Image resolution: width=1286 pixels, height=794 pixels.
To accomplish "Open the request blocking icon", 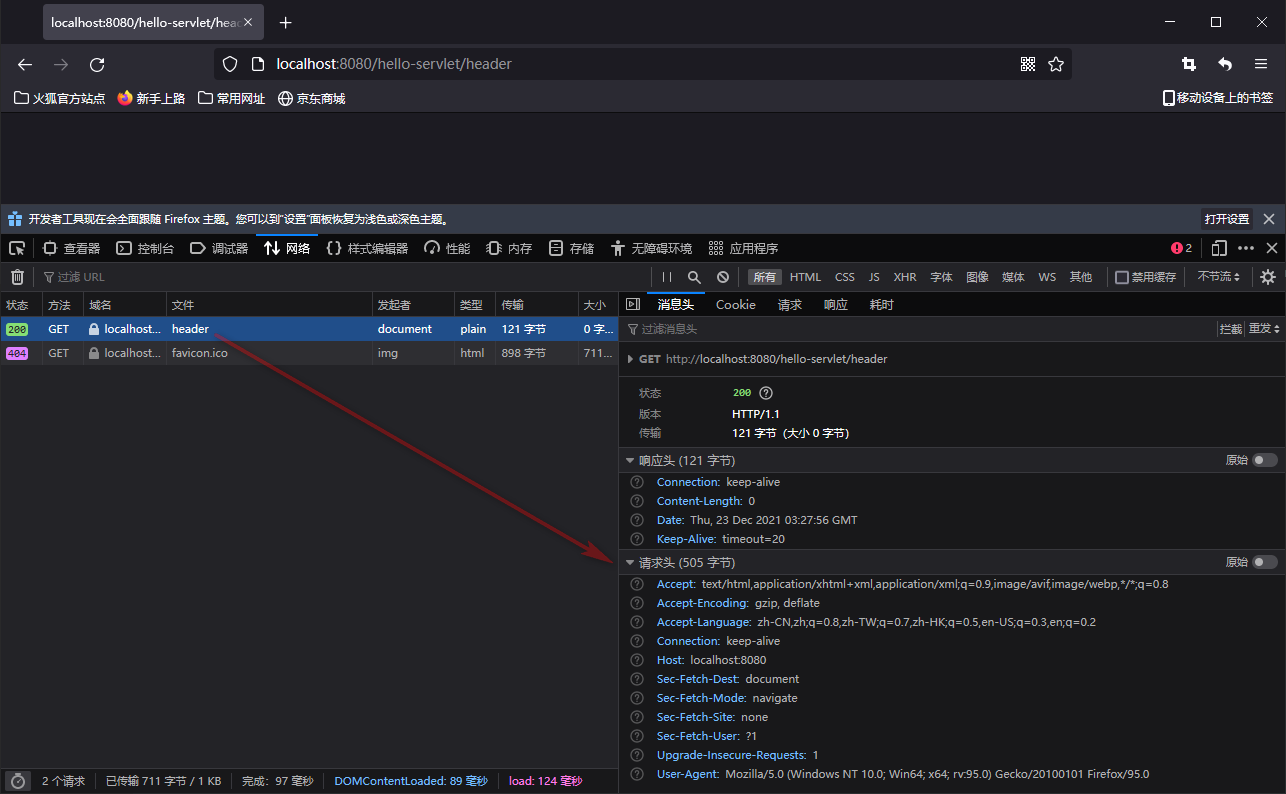I will point(723,277).
